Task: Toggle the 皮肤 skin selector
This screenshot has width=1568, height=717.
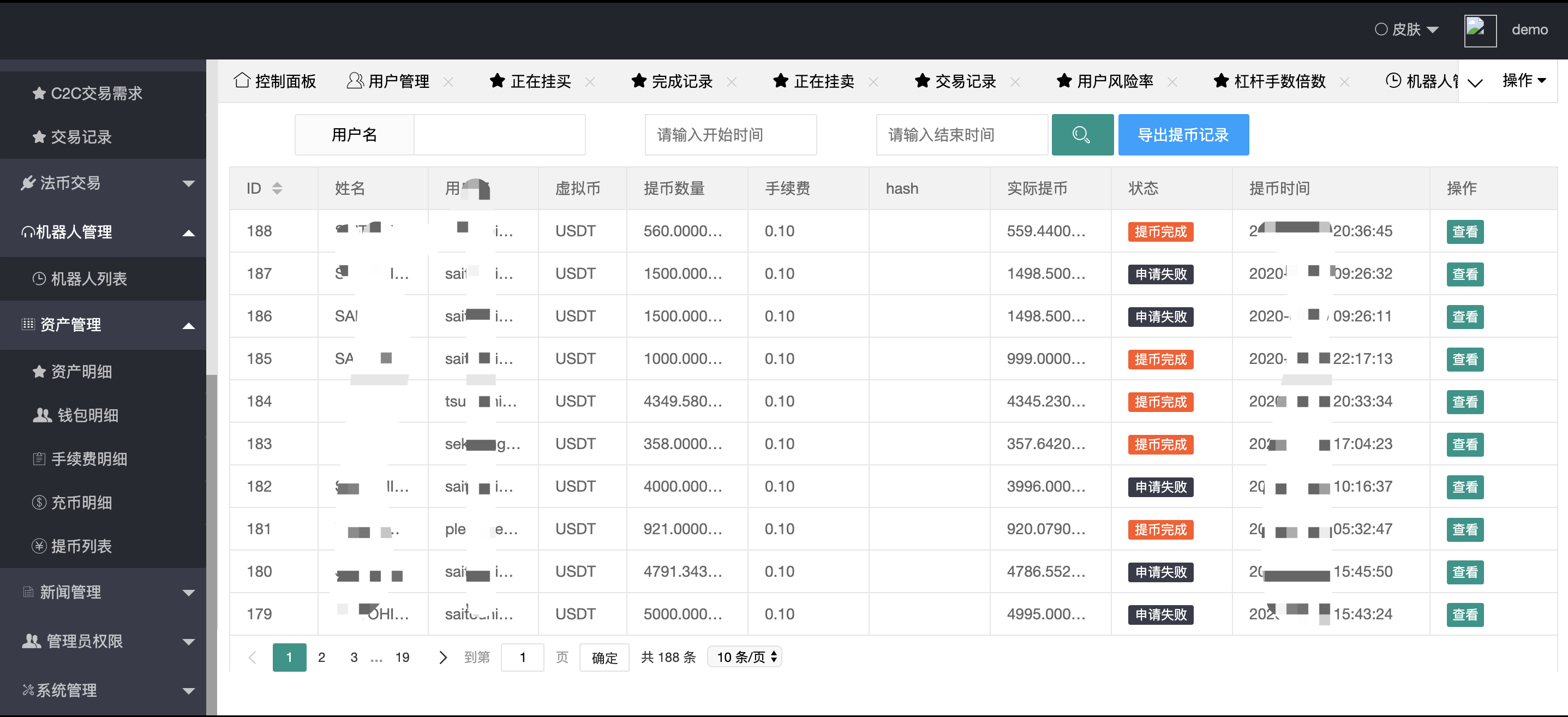Action: (1407, 29)
